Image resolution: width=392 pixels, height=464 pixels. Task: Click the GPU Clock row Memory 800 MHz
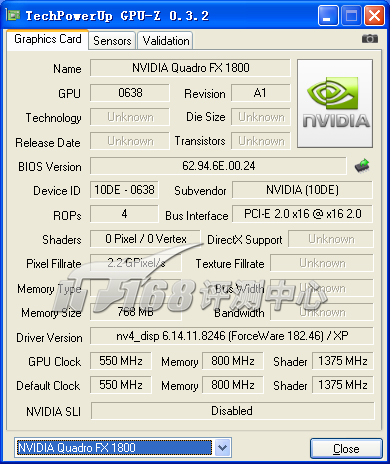[x=233, y=361]
